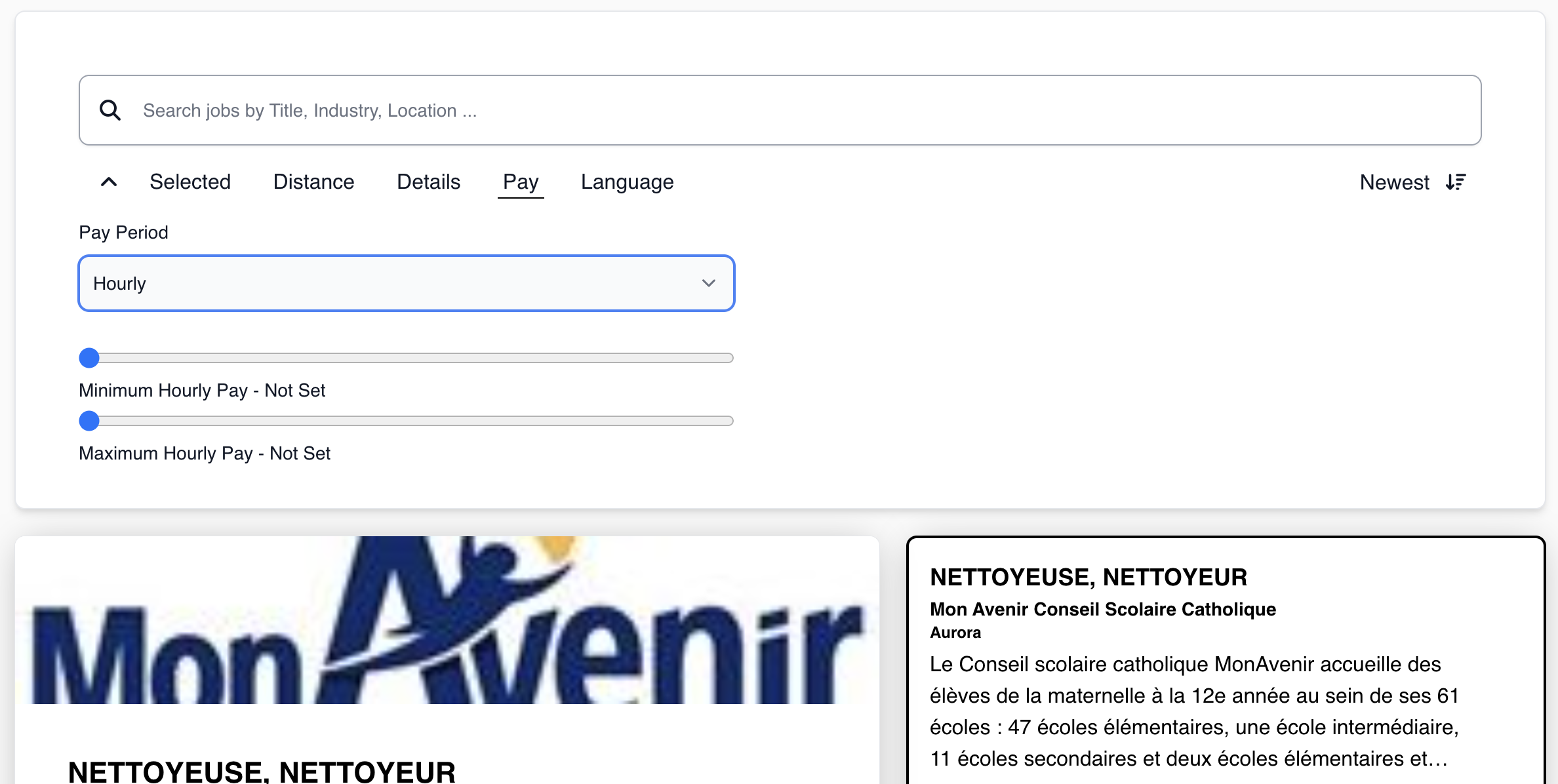Switch to the Language tab

pyautogui.click(x=627, y=182)
